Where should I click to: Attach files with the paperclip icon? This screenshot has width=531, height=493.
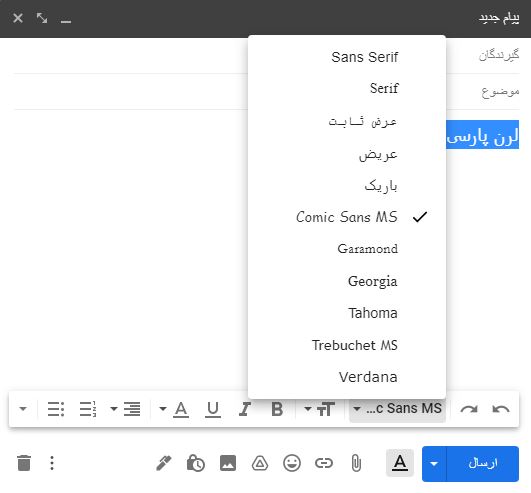click(x=356, y=463)
